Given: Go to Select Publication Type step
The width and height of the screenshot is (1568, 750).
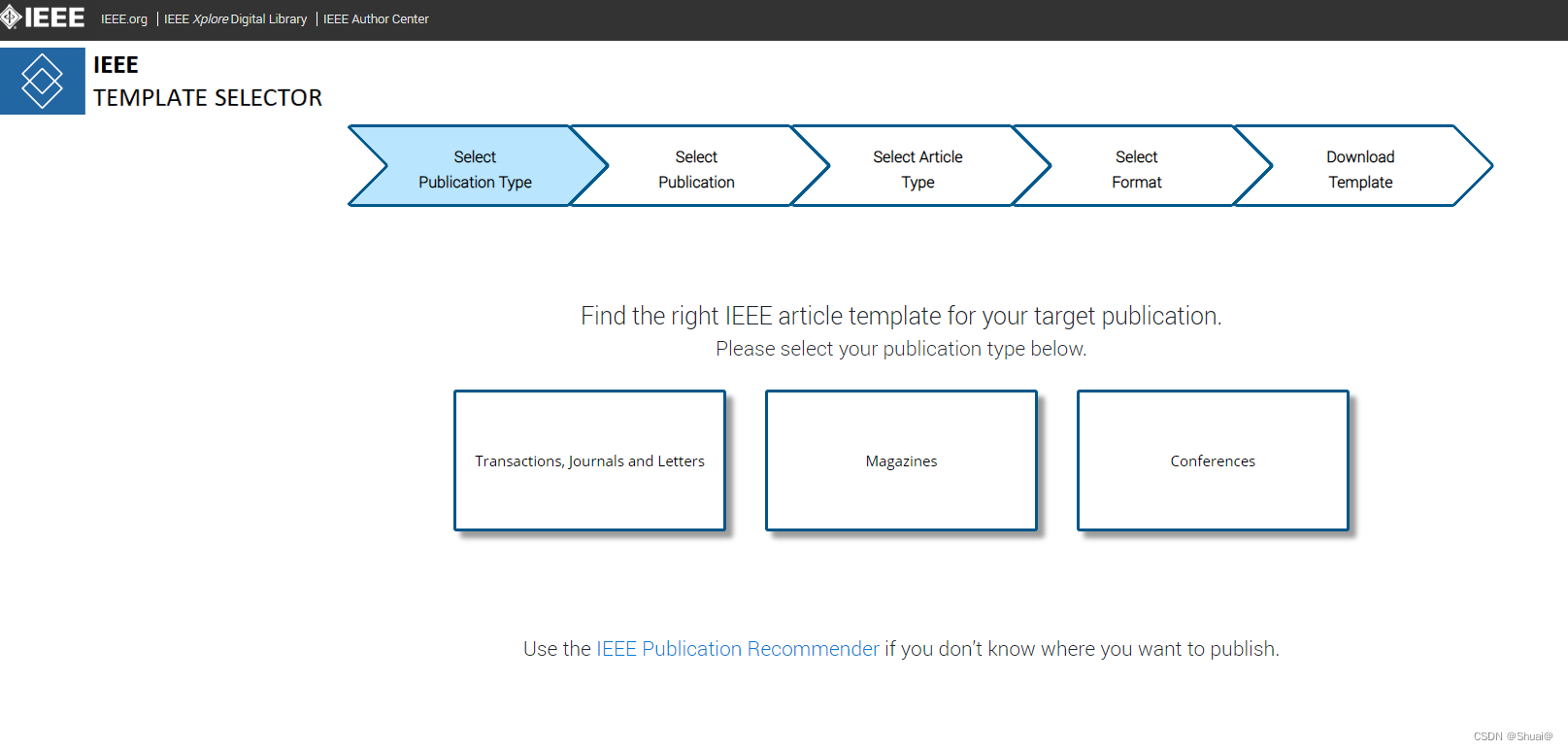Looking at the screenshot, I should 476,166.
